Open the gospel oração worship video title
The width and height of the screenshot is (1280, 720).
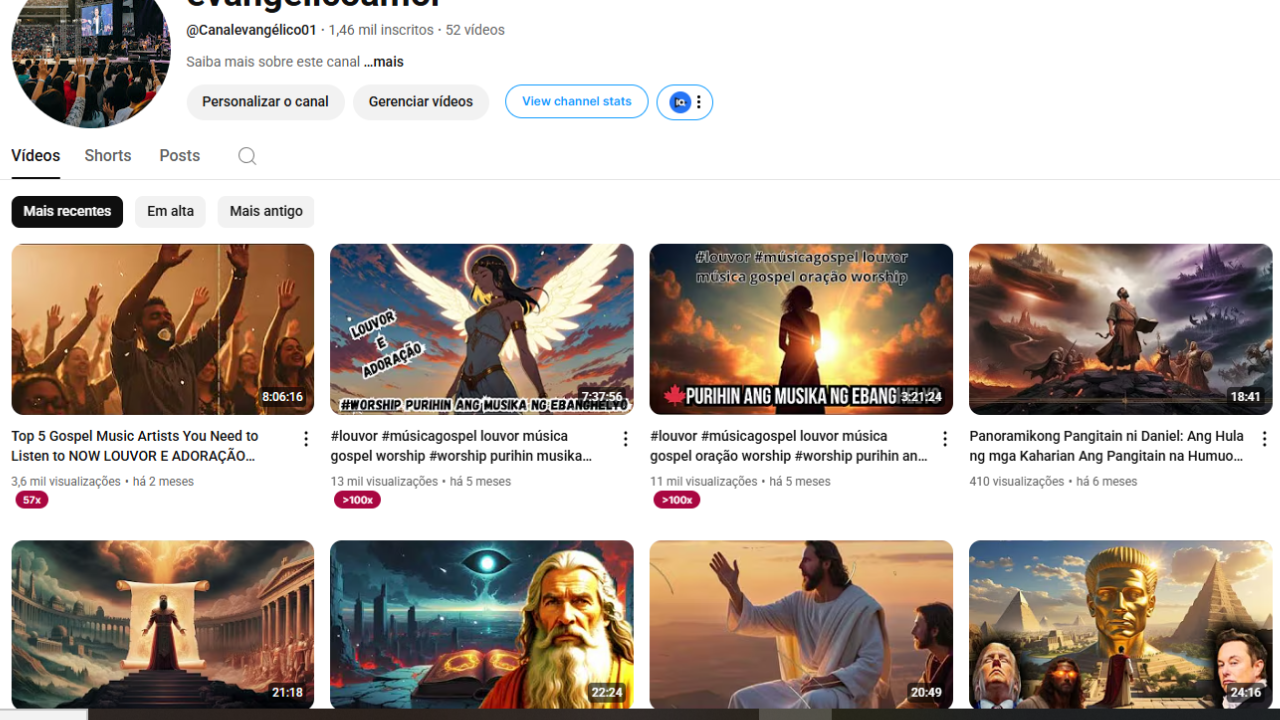[789, 446]
